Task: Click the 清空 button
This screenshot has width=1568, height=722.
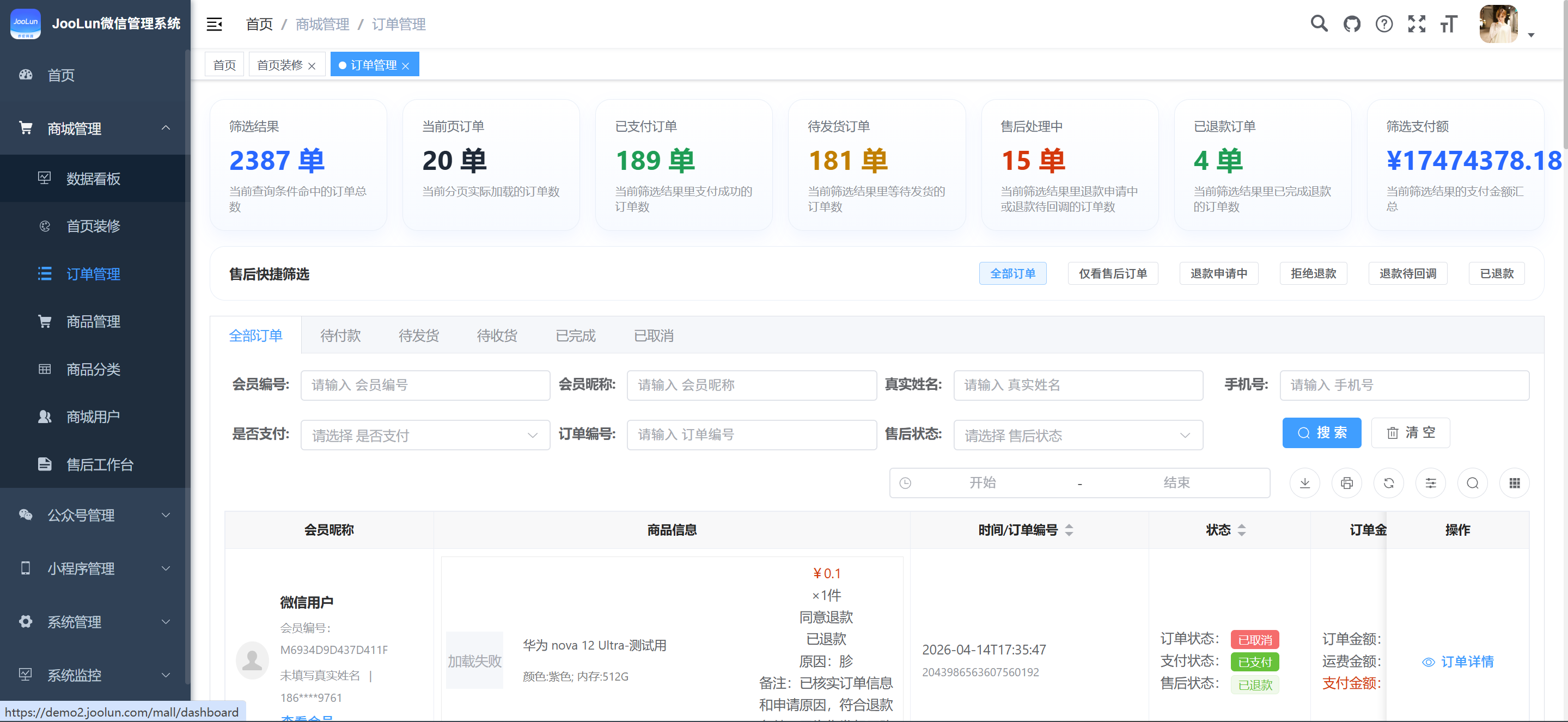Action: pyautogui.click(x=1411, y=433)
